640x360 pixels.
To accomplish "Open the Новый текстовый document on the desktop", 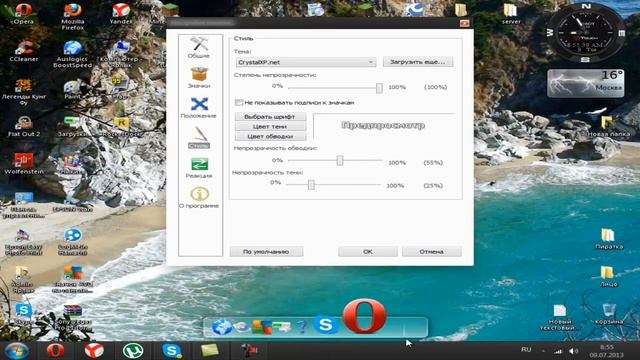I will 560,317.
